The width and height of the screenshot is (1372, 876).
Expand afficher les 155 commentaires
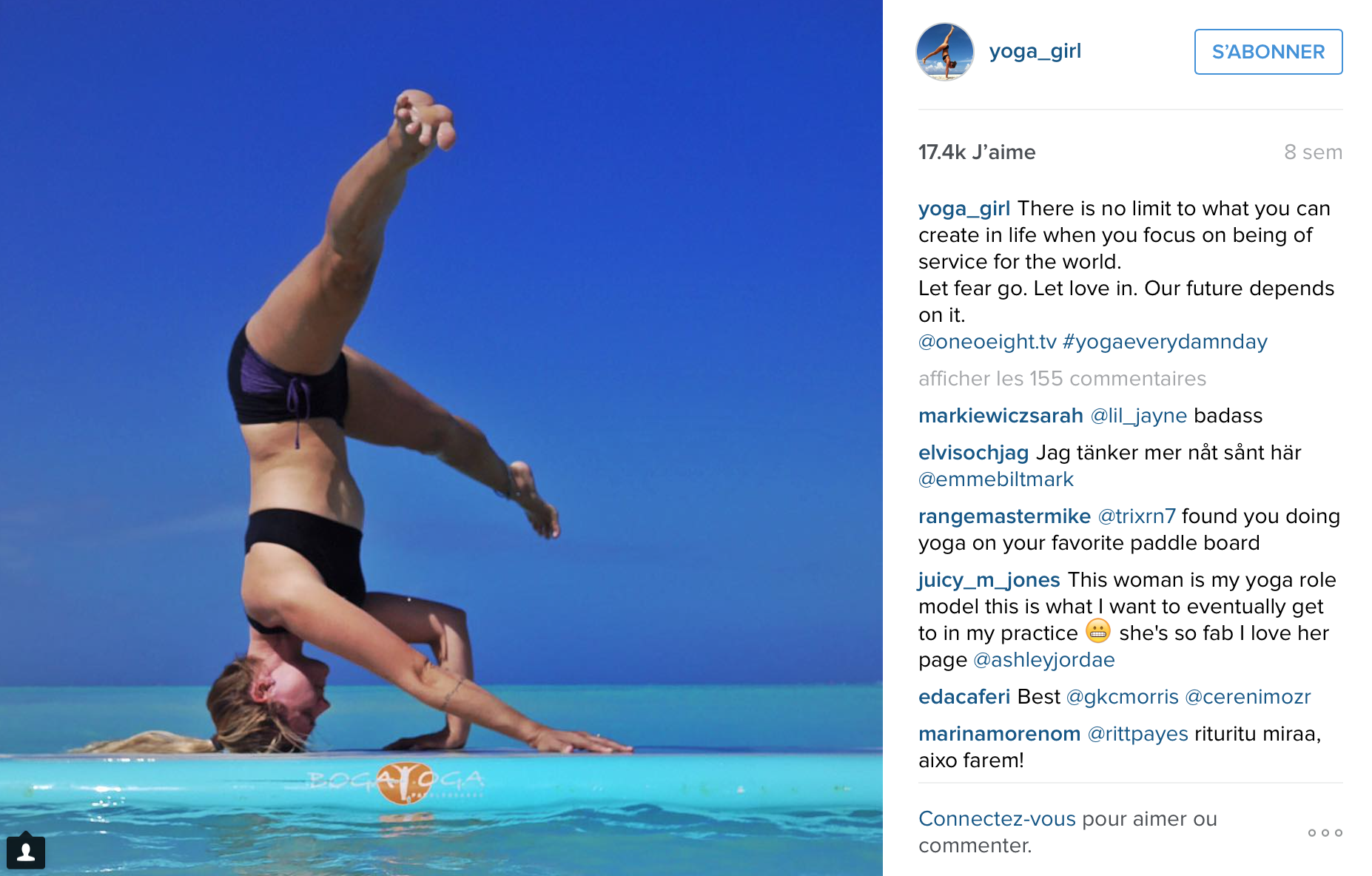(x=1062, y=379)
